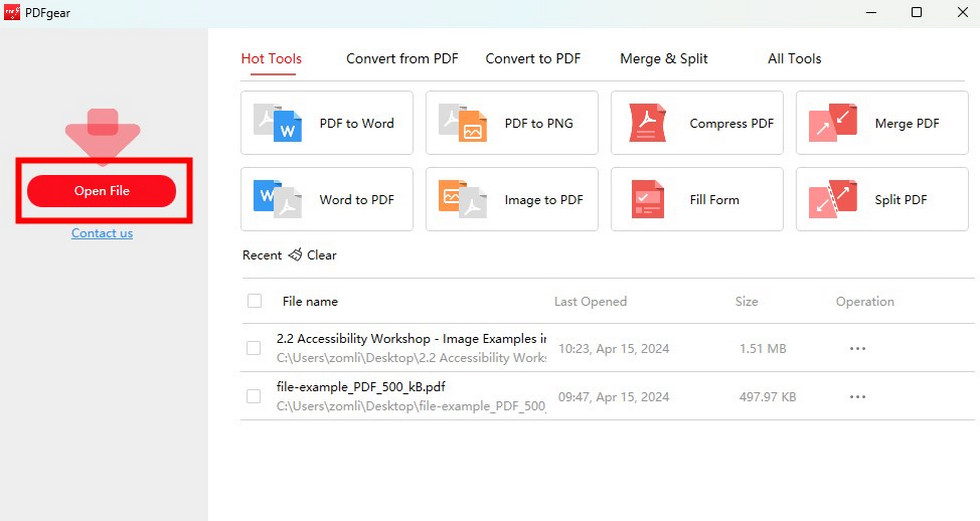This screenshot has width=980, height=521.
Task: Click the PDF to PNG icon
Action: click(462, 123)
